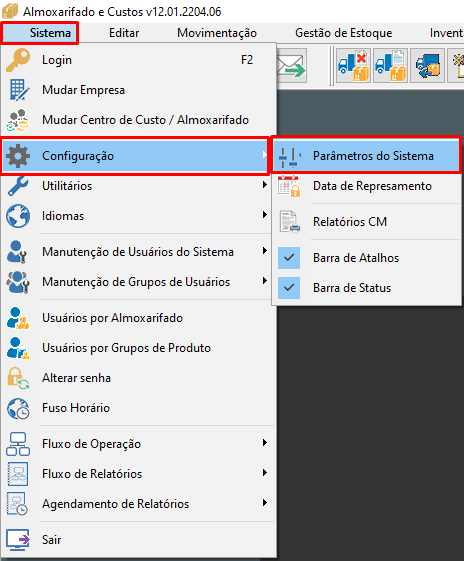Open the partially visible Invent menu

click(x=446, y=33)
